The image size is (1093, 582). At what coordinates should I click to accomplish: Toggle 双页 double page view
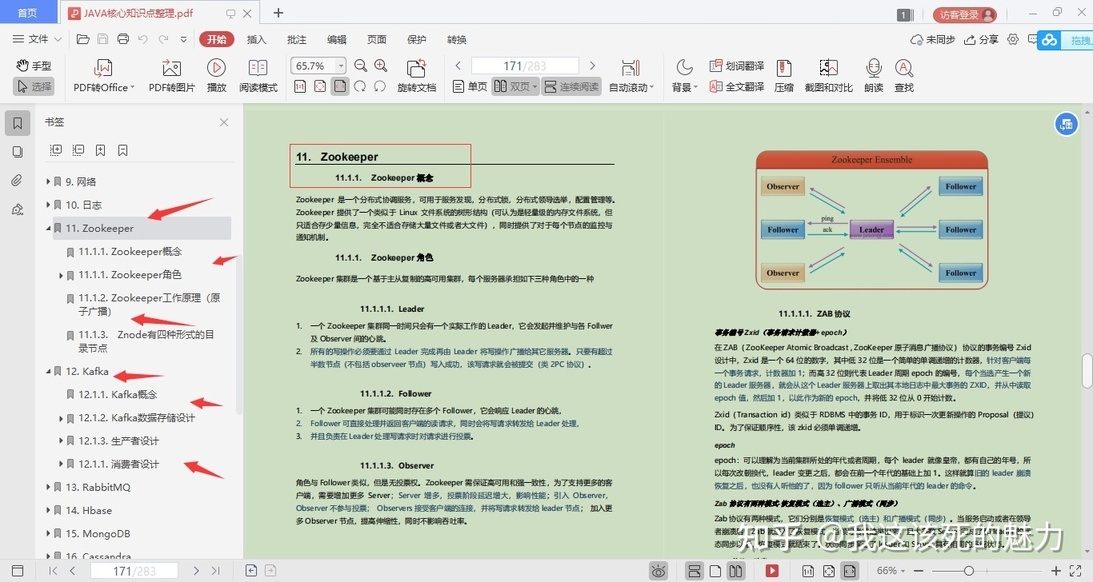(x=515, y=86)
